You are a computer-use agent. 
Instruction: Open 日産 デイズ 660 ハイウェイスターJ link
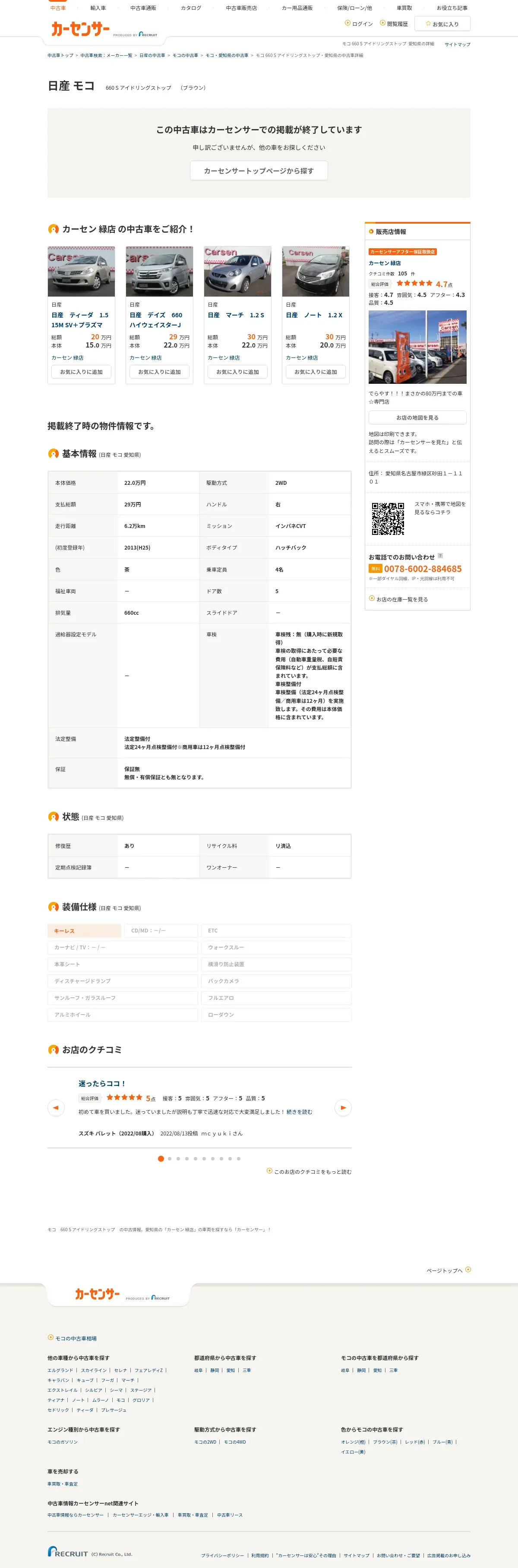[156, 320]
